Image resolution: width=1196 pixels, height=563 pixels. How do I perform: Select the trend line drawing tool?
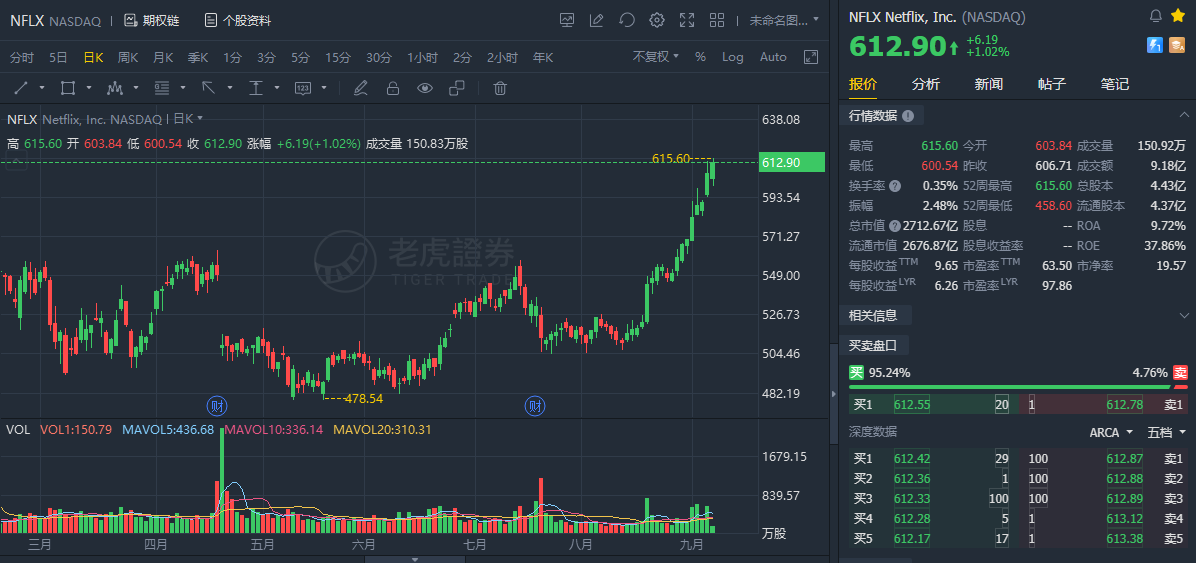click(21, 88)
